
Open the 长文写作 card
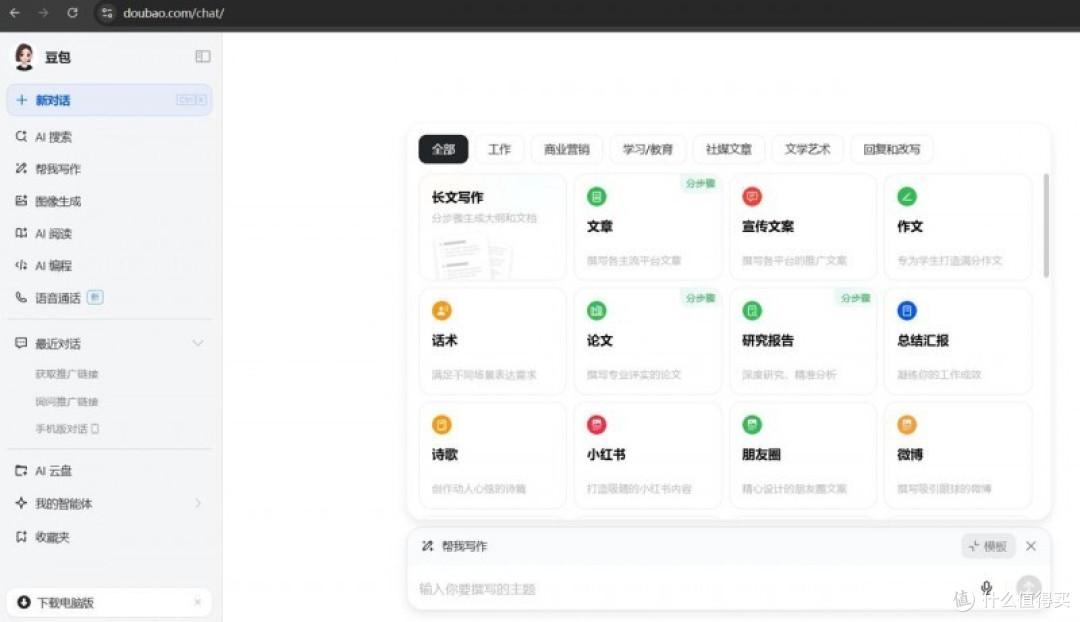(492, 227)
